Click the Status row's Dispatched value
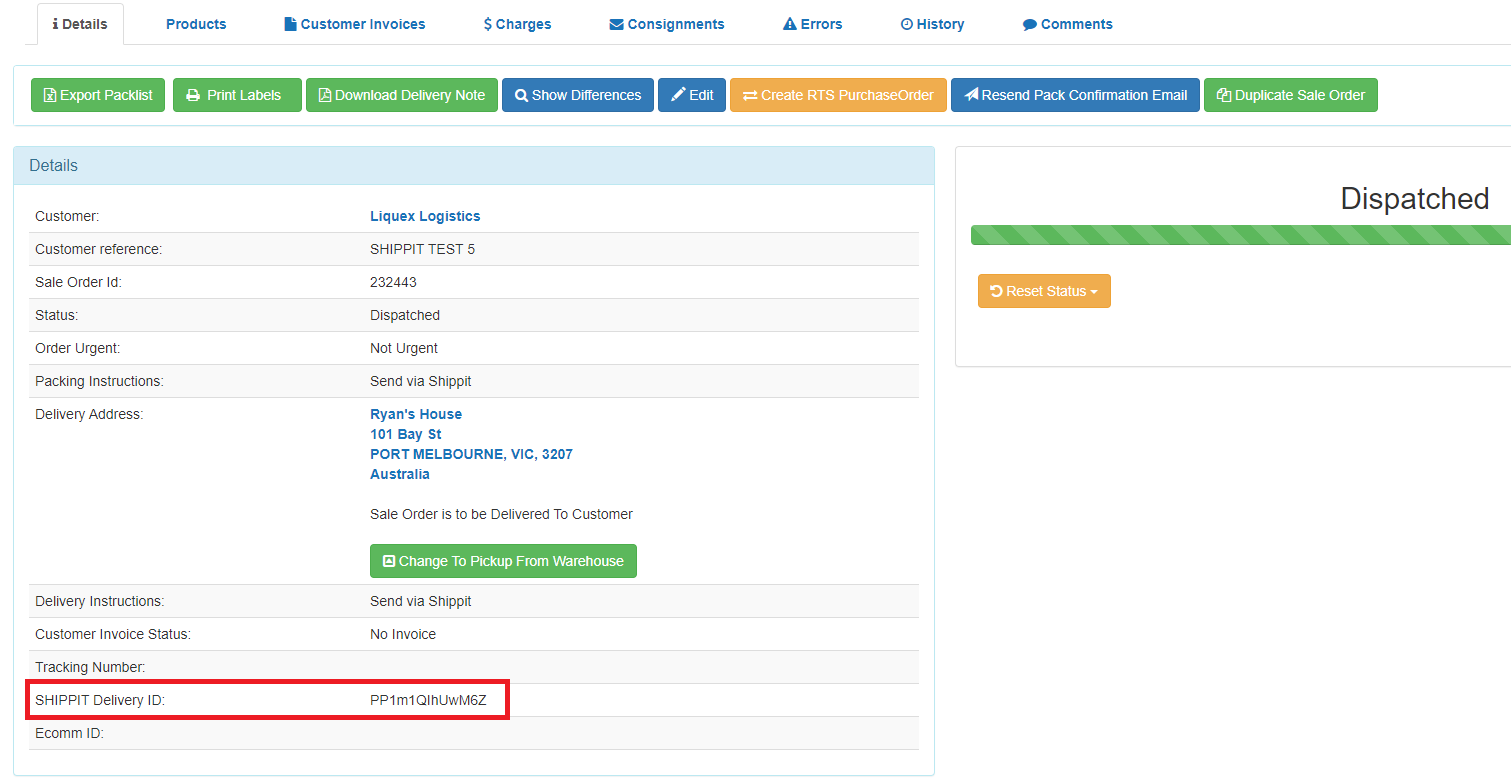 point(405,315)
